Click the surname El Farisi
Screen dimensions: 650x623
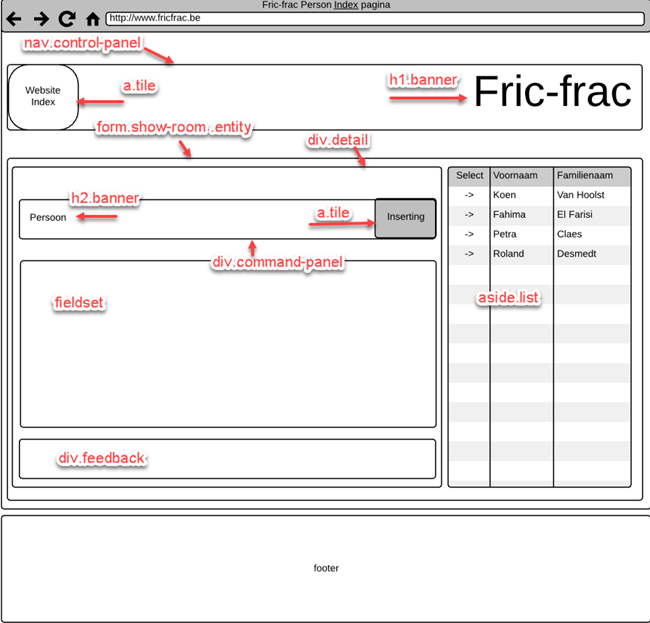point(575,214)
